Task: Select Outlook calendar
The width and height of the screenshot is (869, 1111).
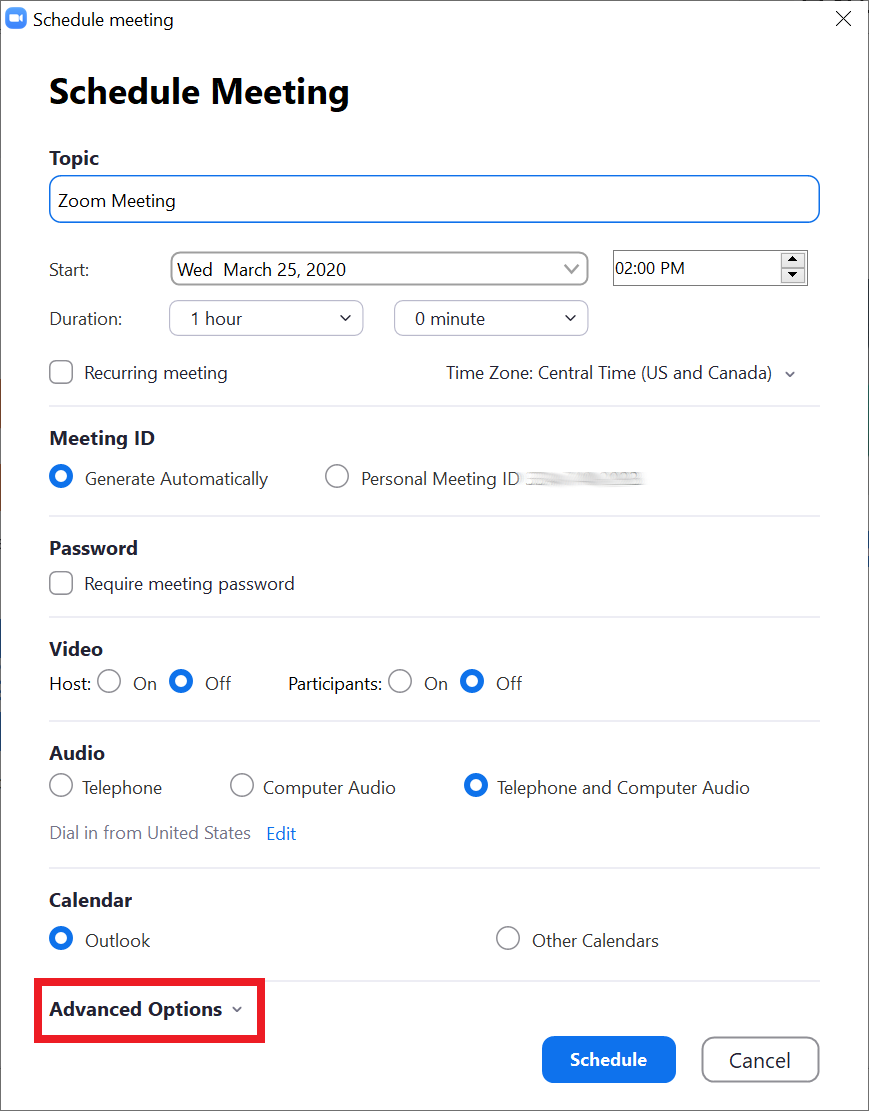Action: 61,938
